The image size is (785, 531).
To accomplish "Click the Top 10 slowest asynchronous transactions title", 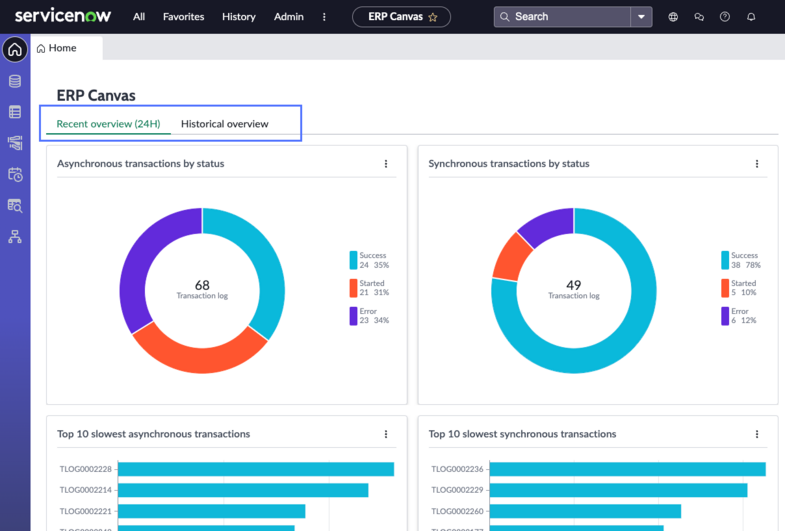I will (153, 434).
